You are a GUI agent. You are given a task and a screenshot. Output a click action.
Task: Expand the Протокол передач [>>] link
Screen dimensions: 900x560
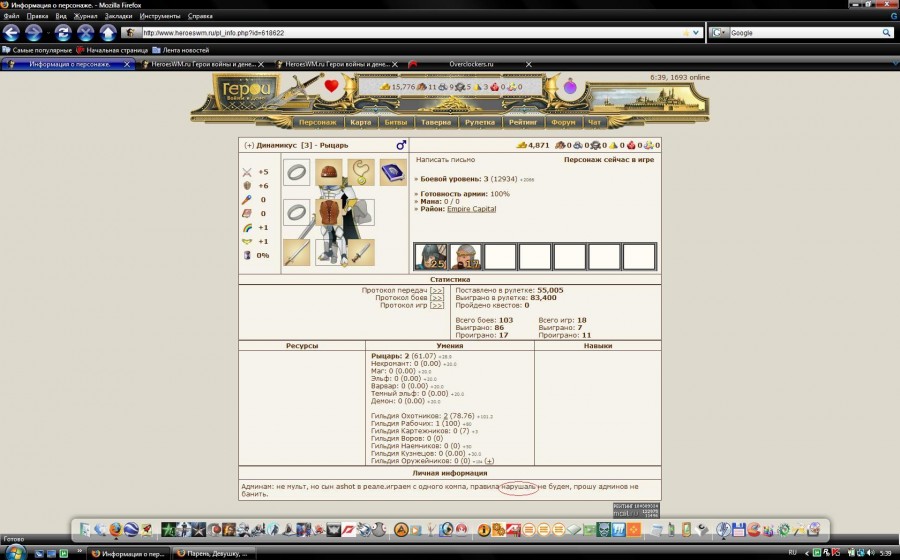(437, 290)
